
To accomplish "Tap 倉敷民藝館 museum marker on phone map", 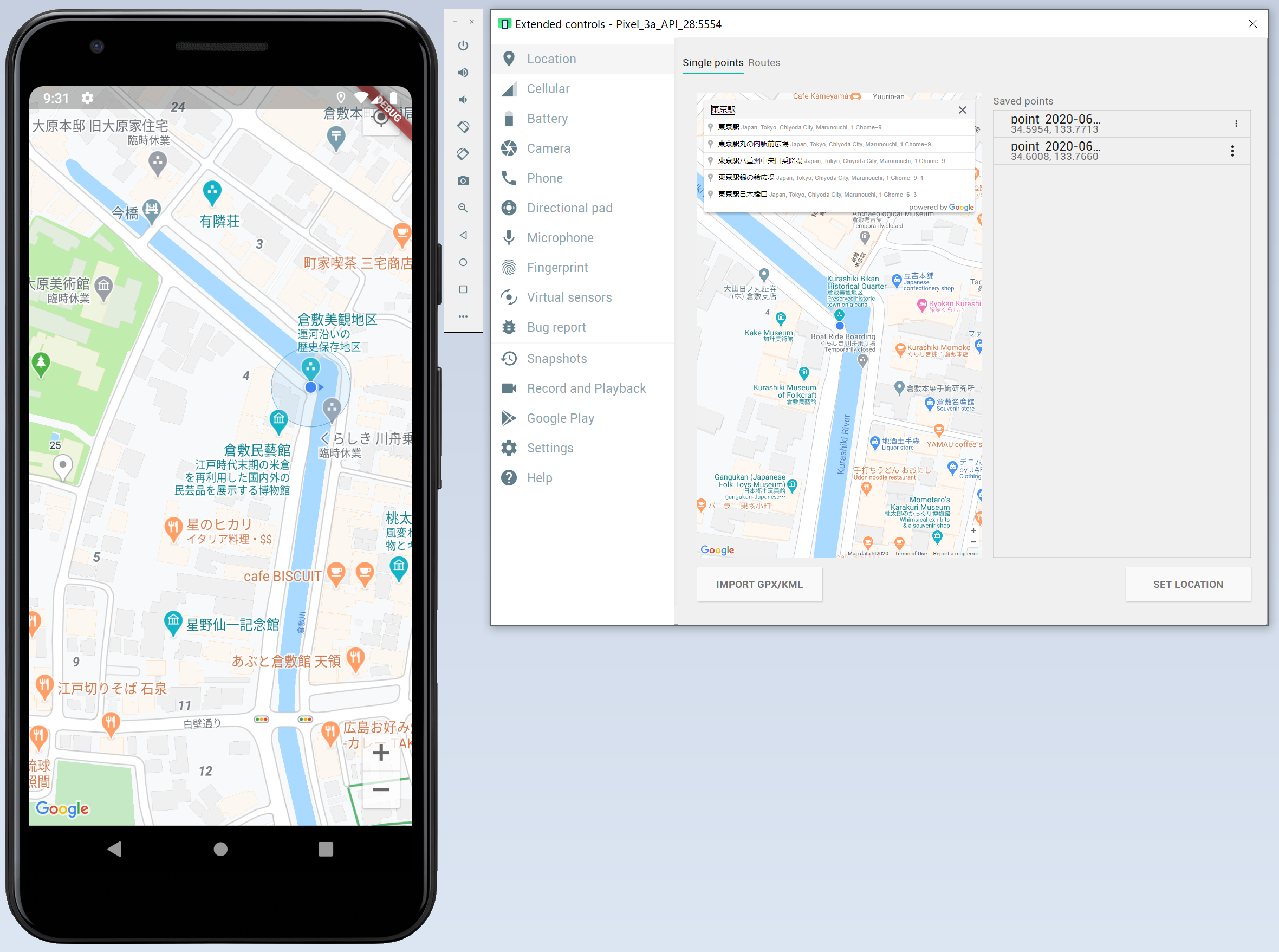I will click(x=279, y=421).
